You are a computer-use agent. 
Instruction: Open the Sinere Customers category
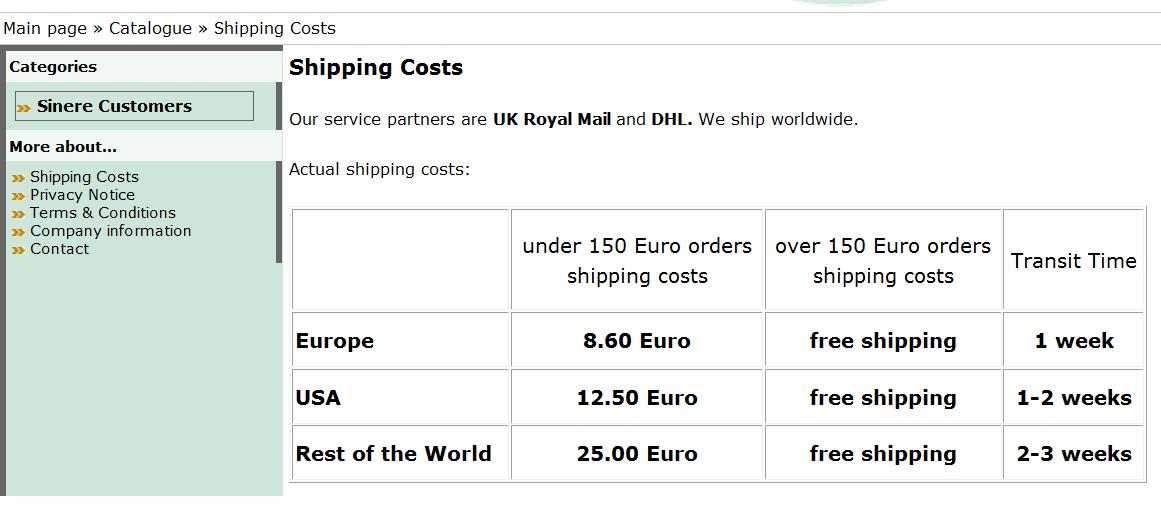point(114,106)
